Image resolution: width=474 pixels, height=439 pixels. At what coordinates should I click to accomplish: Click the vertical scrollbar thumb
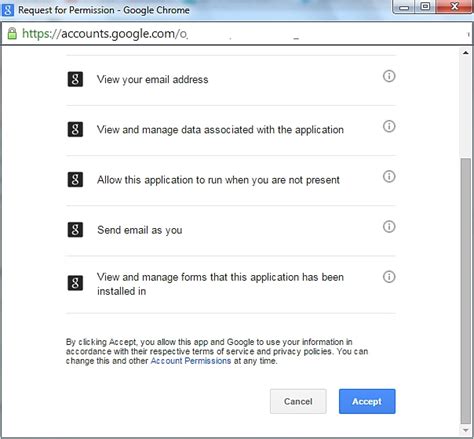coord(465,291)
